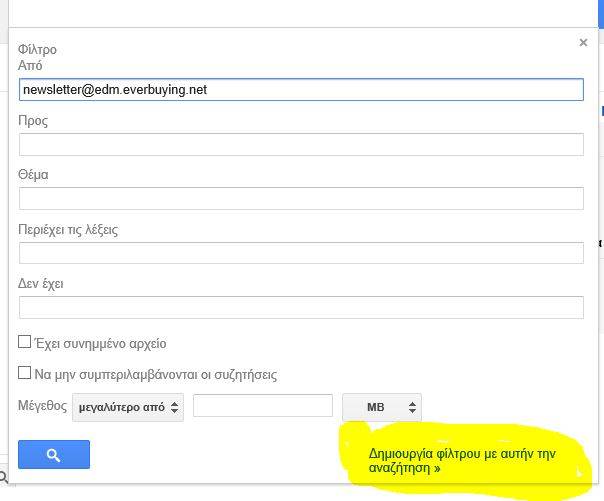Expand the MB size unit dropdown
The height and width of the screenshot is (501, 604).
pyautogui.click(x=382, y=407)
